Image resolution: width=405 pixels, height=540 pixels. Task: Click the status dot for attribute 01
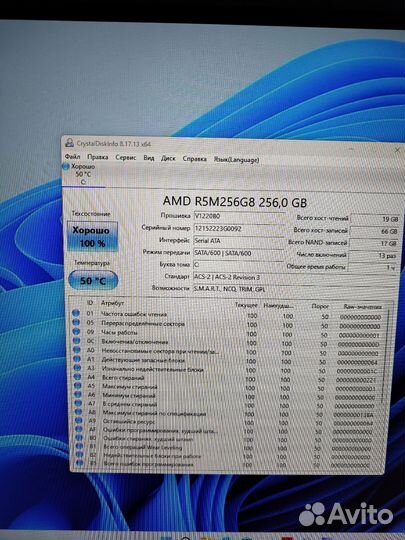[x=76, y=313]
